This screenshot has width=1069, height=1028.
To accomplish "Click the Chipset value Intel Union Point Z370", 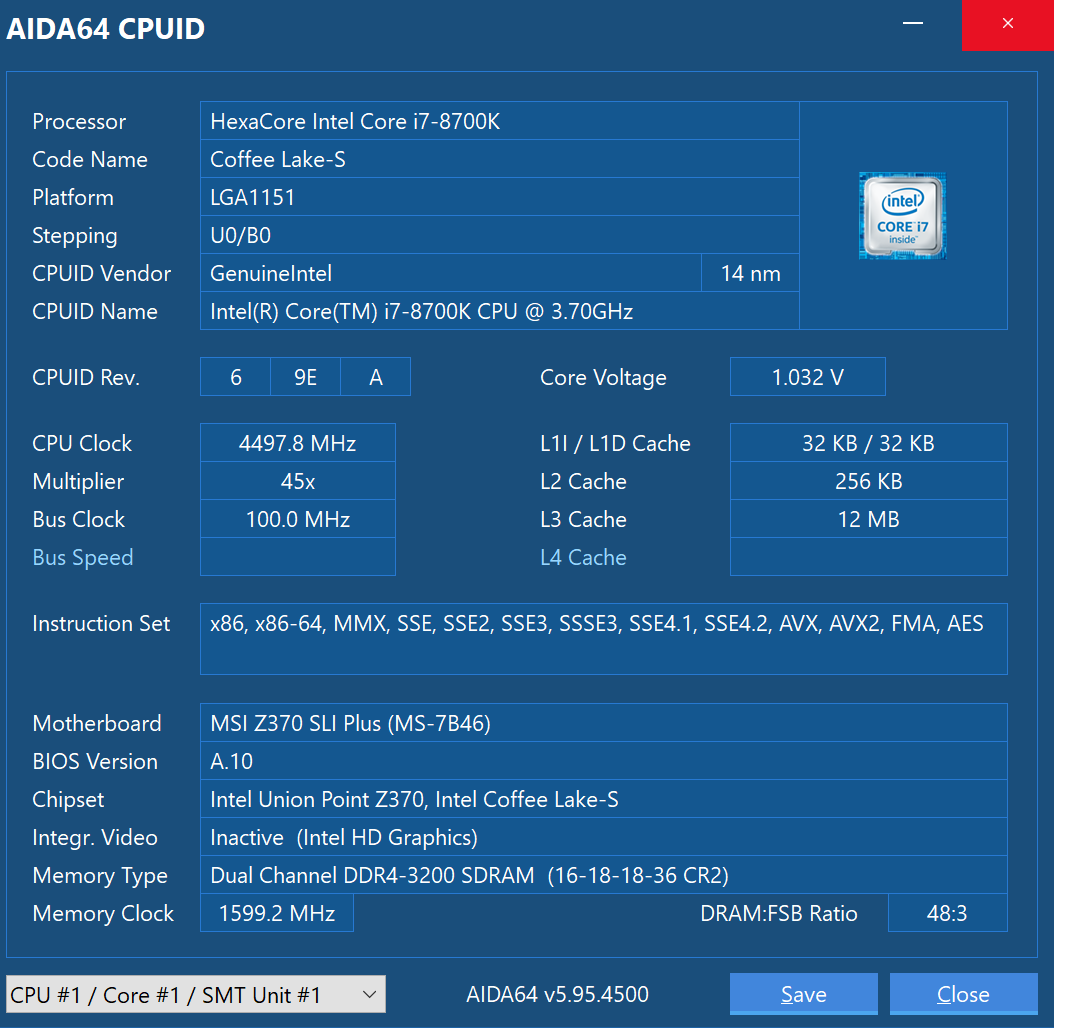I will coord(604,799).
